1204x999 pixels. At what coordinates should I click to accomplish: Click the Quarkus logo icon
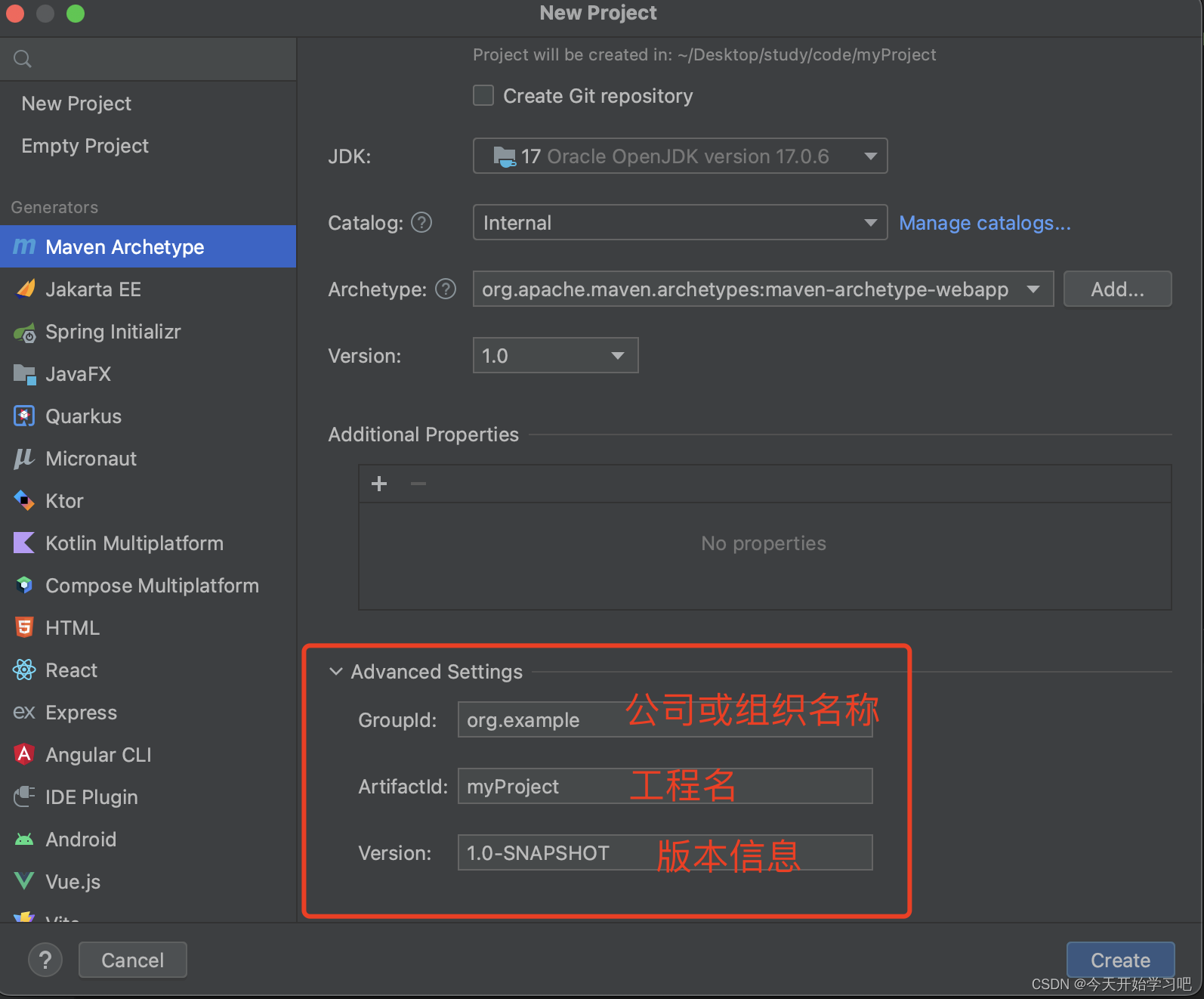point(24,416)
